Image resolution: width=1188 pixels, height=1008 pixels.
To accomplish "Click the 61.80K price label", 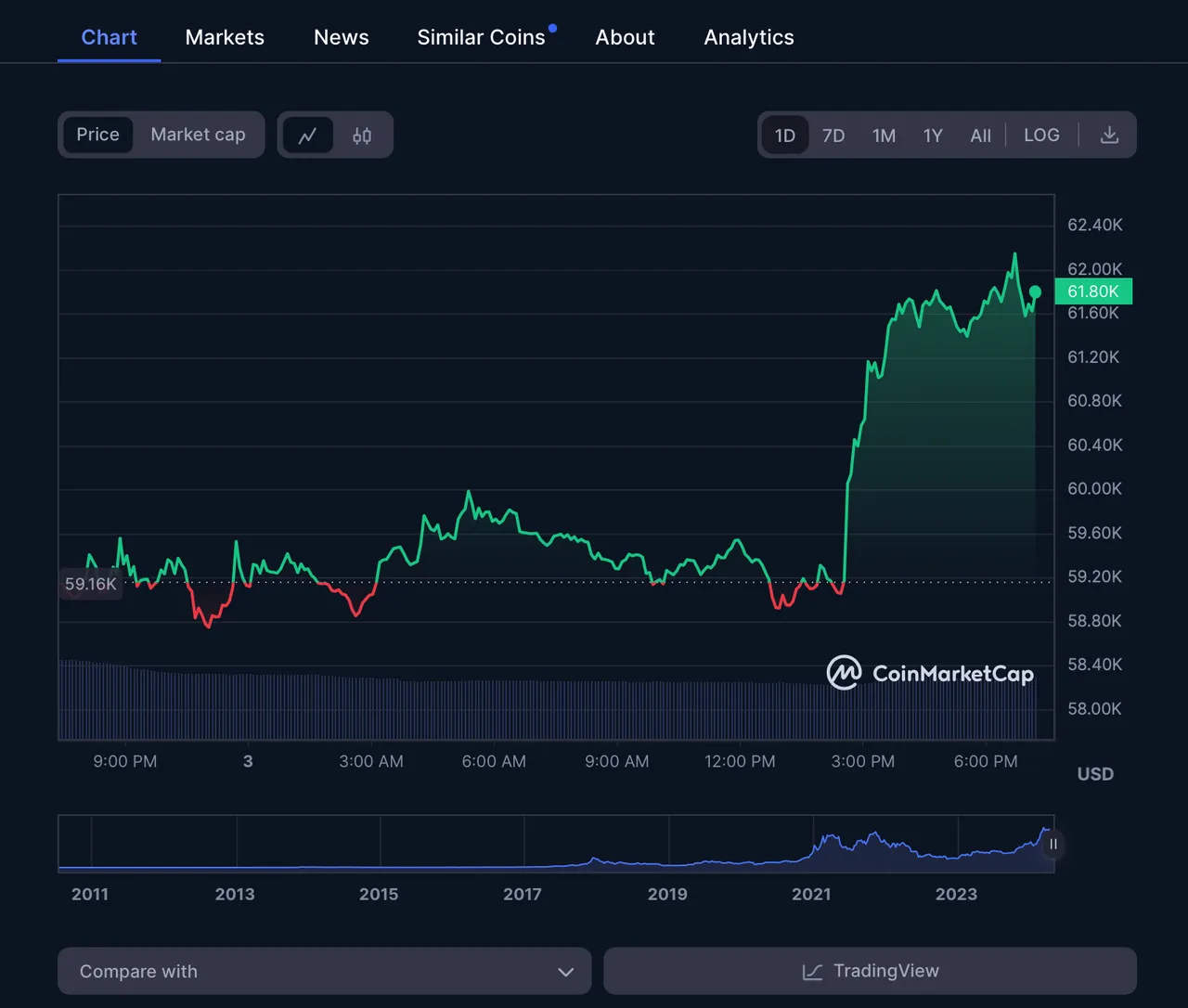I will (1093, 291).
